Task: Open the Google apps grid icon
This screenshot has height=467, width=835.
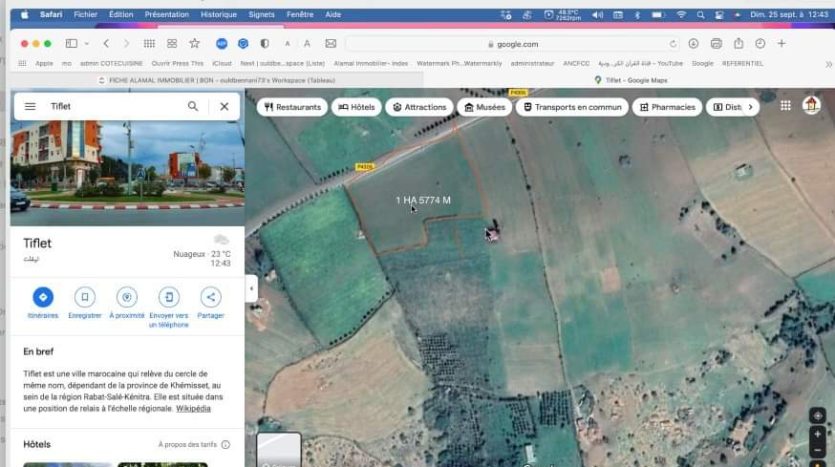Action: point(786,106)
